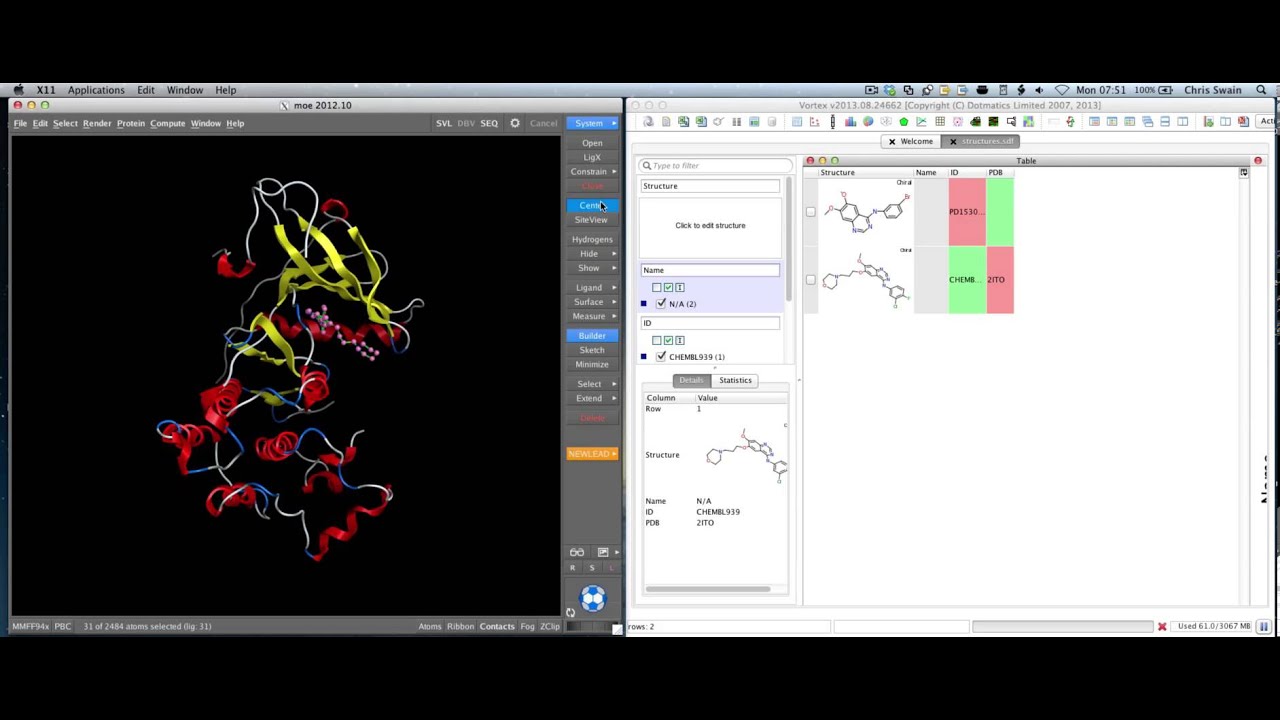Open the MOE Compute menu
The image size is (1280, 720).
168,123
